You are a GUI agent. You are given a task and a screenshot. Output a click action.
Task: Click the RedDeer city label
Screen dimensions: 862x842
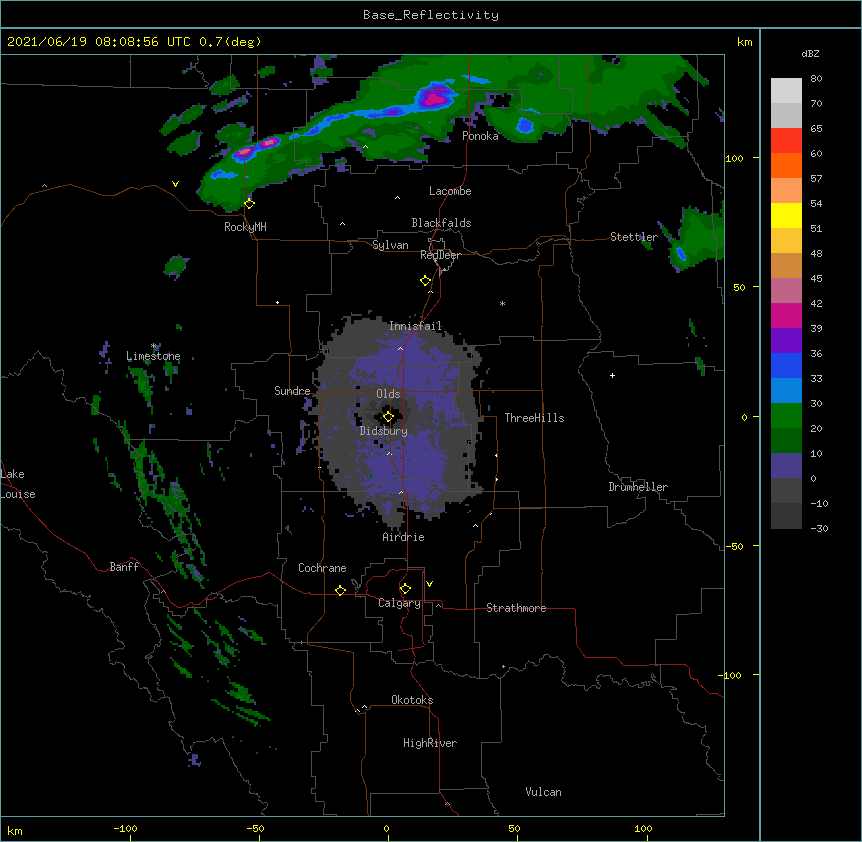pos(440,255)
